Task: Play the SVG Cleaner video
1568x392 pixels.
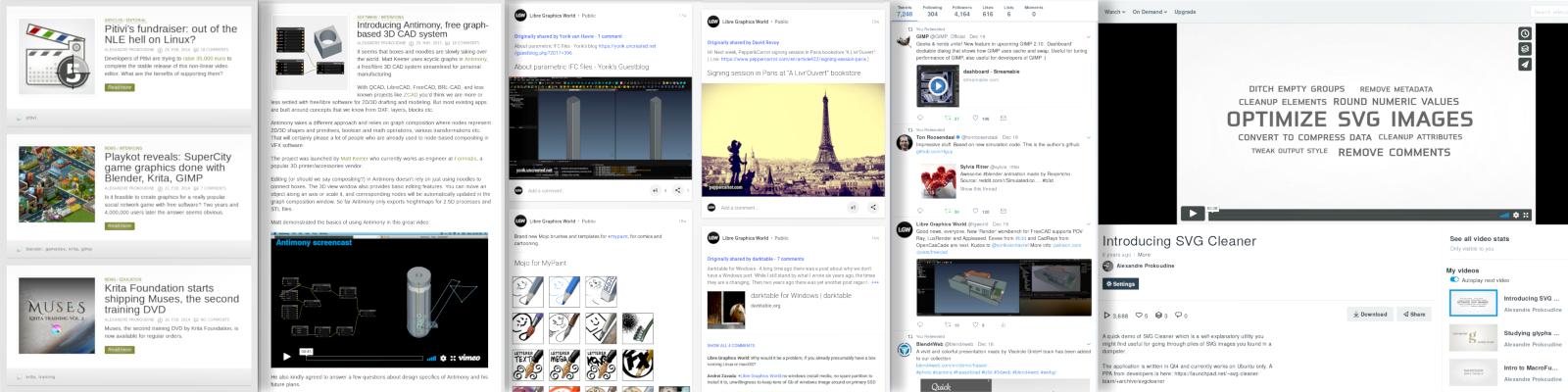Action: 1192,214
